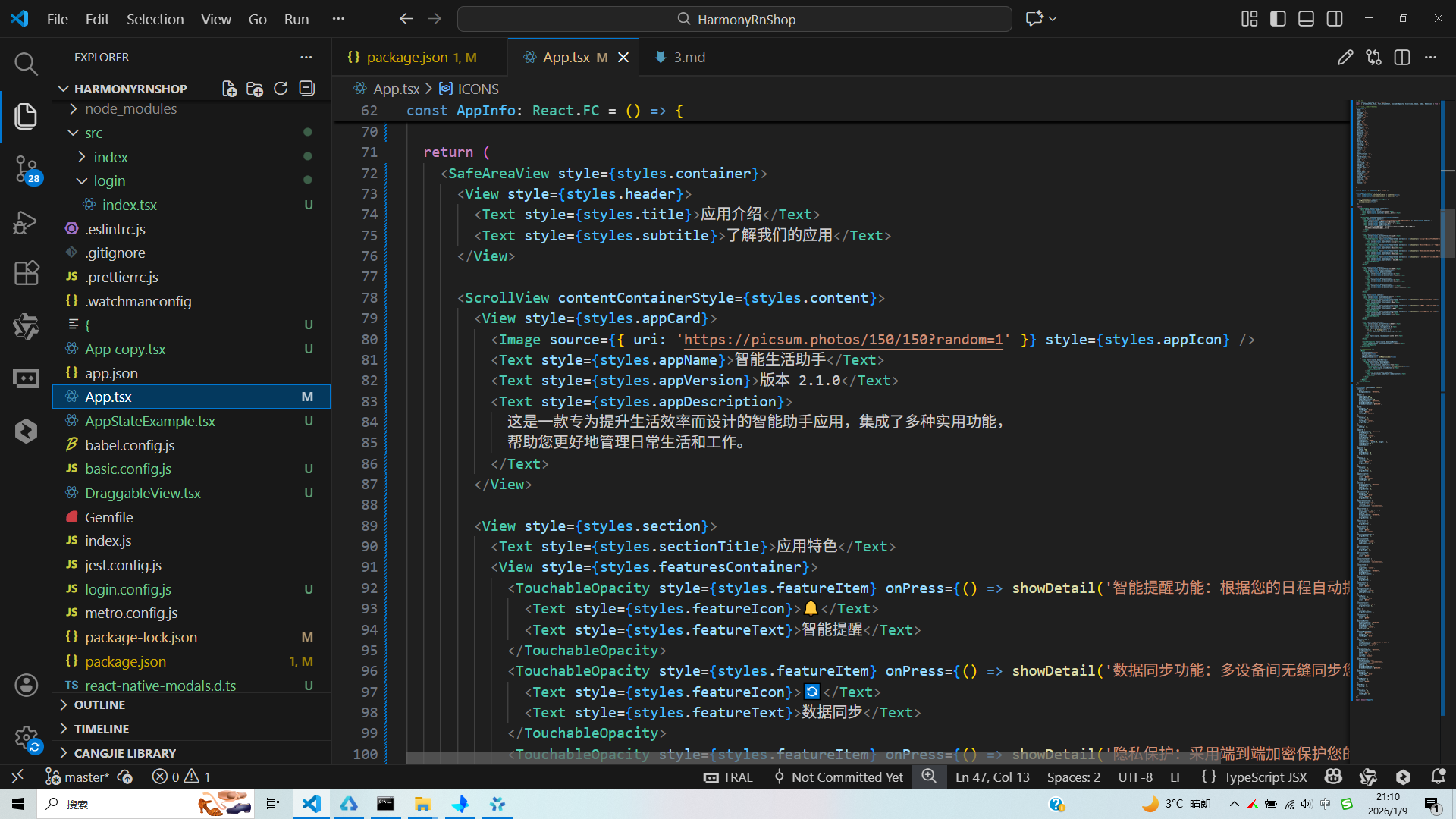Viewport: 1456px width, 819px height.
Task: Open the Selection menu
Action: 155,19
